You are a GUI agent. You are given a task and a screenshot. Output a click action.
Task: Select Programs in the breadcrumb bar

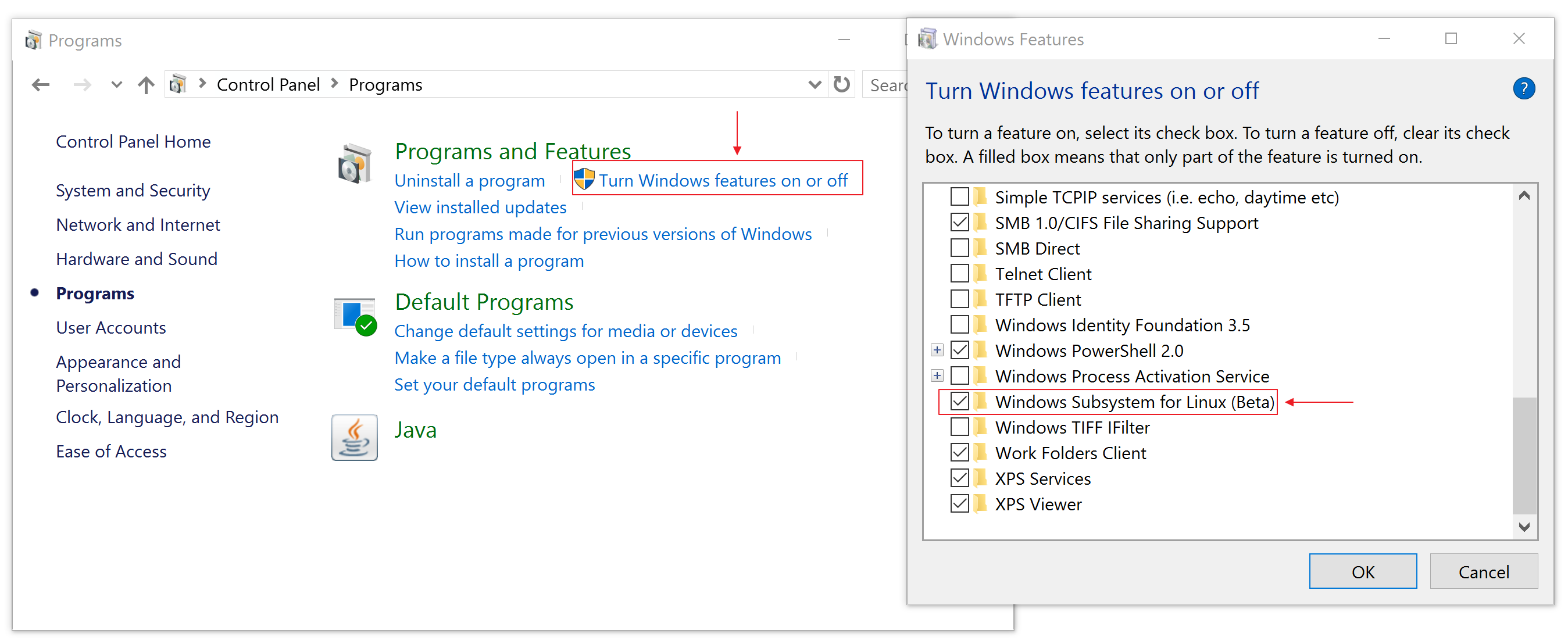point(385,85)
